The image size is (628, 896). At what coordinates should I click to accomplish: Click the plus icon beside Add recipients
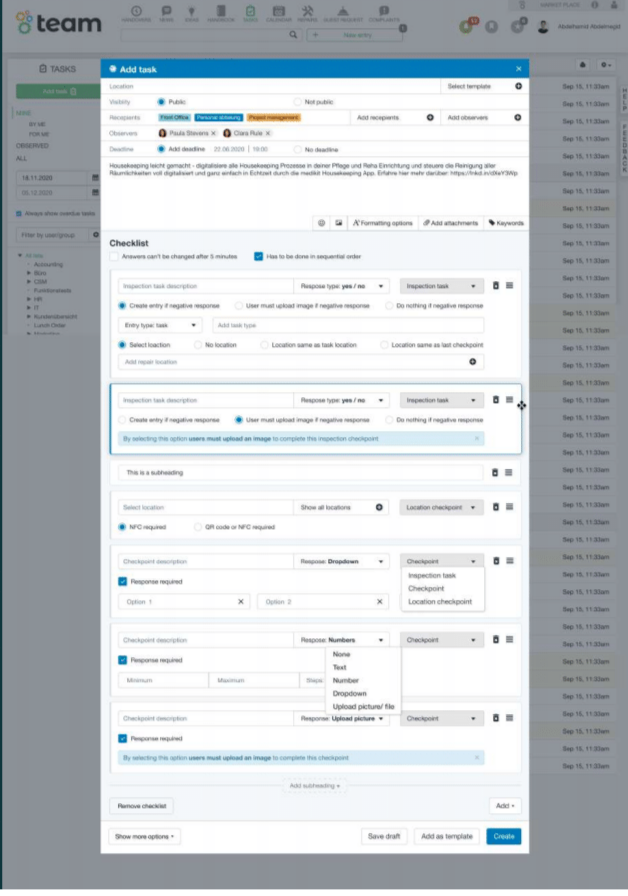[x=430, y=118]
